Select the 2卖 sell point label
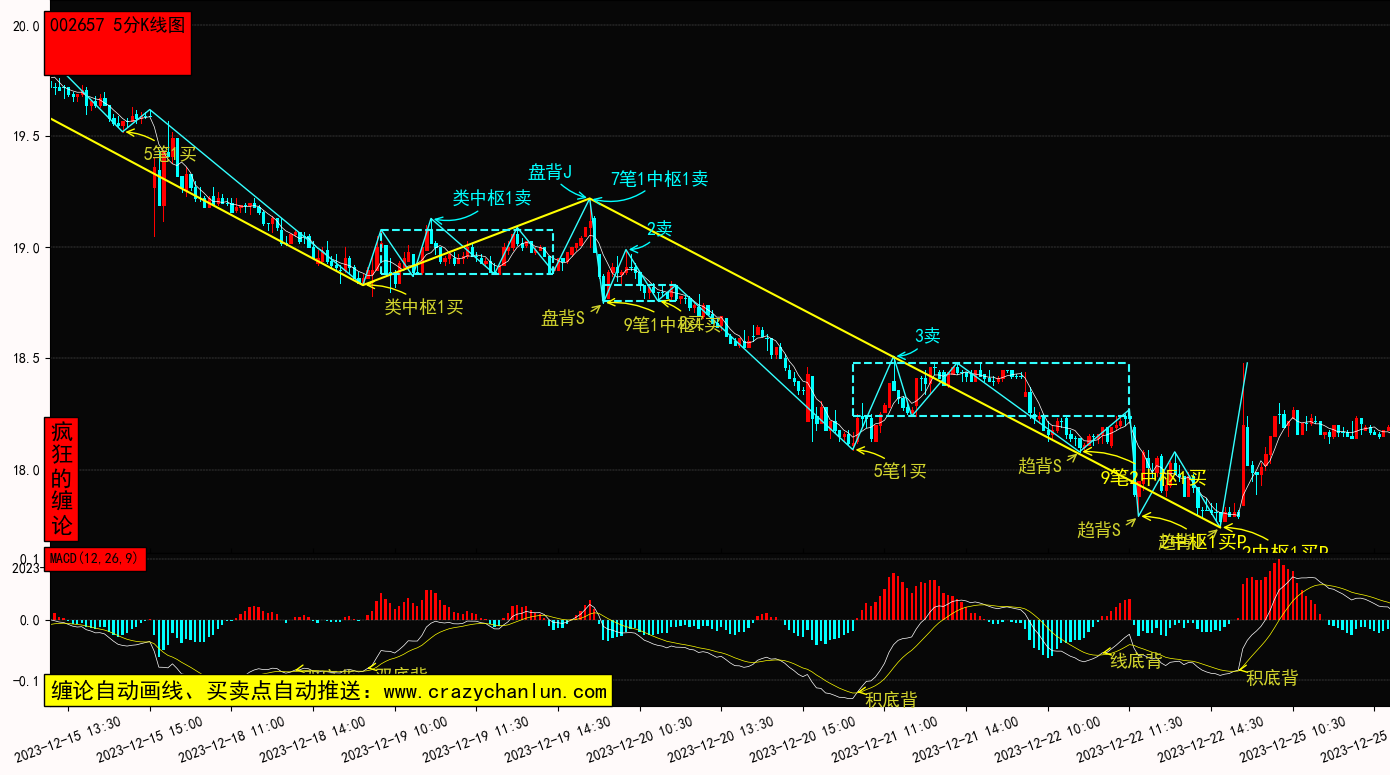Screen dimensions: 1390x775 pyautogui.click(x=659, y=228)
